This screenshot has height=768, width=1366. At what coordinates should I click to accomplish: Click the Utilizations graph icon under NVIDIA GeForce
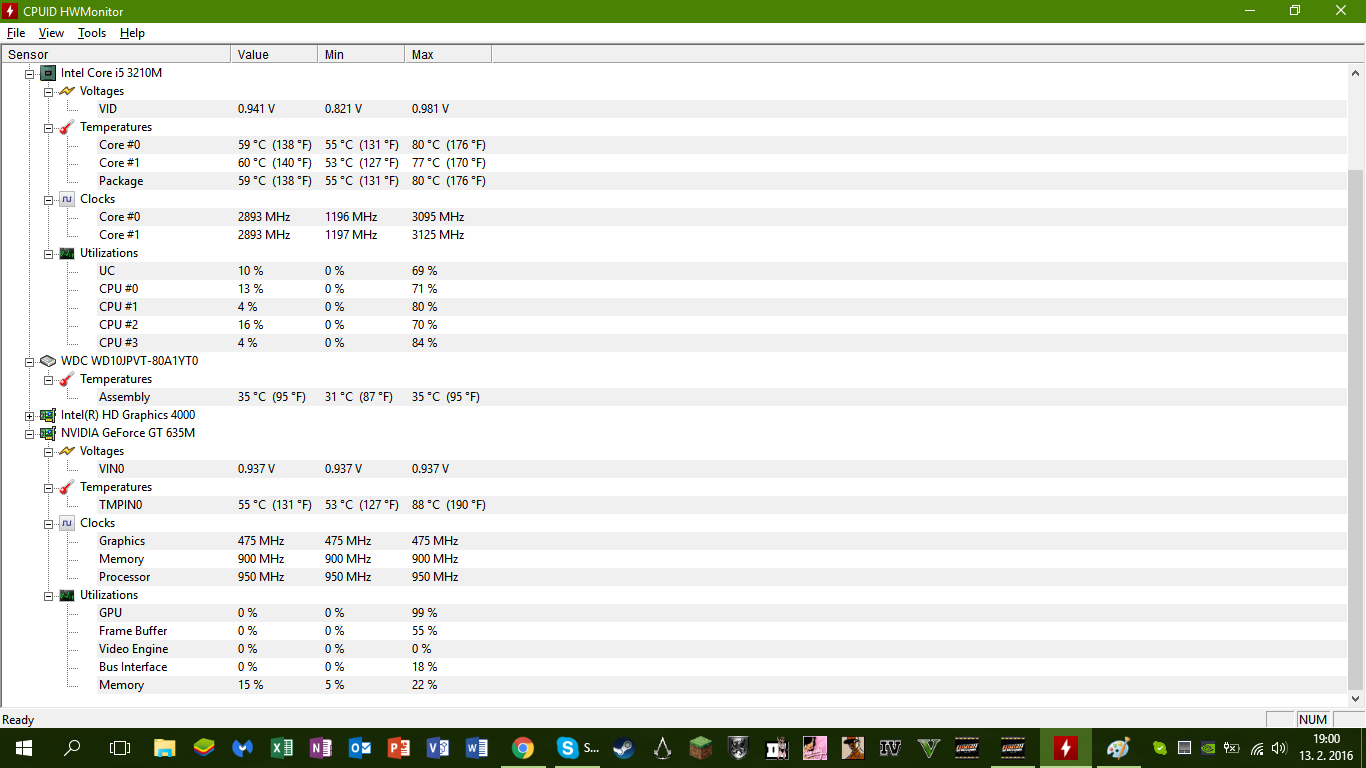[x=67, y=595]
